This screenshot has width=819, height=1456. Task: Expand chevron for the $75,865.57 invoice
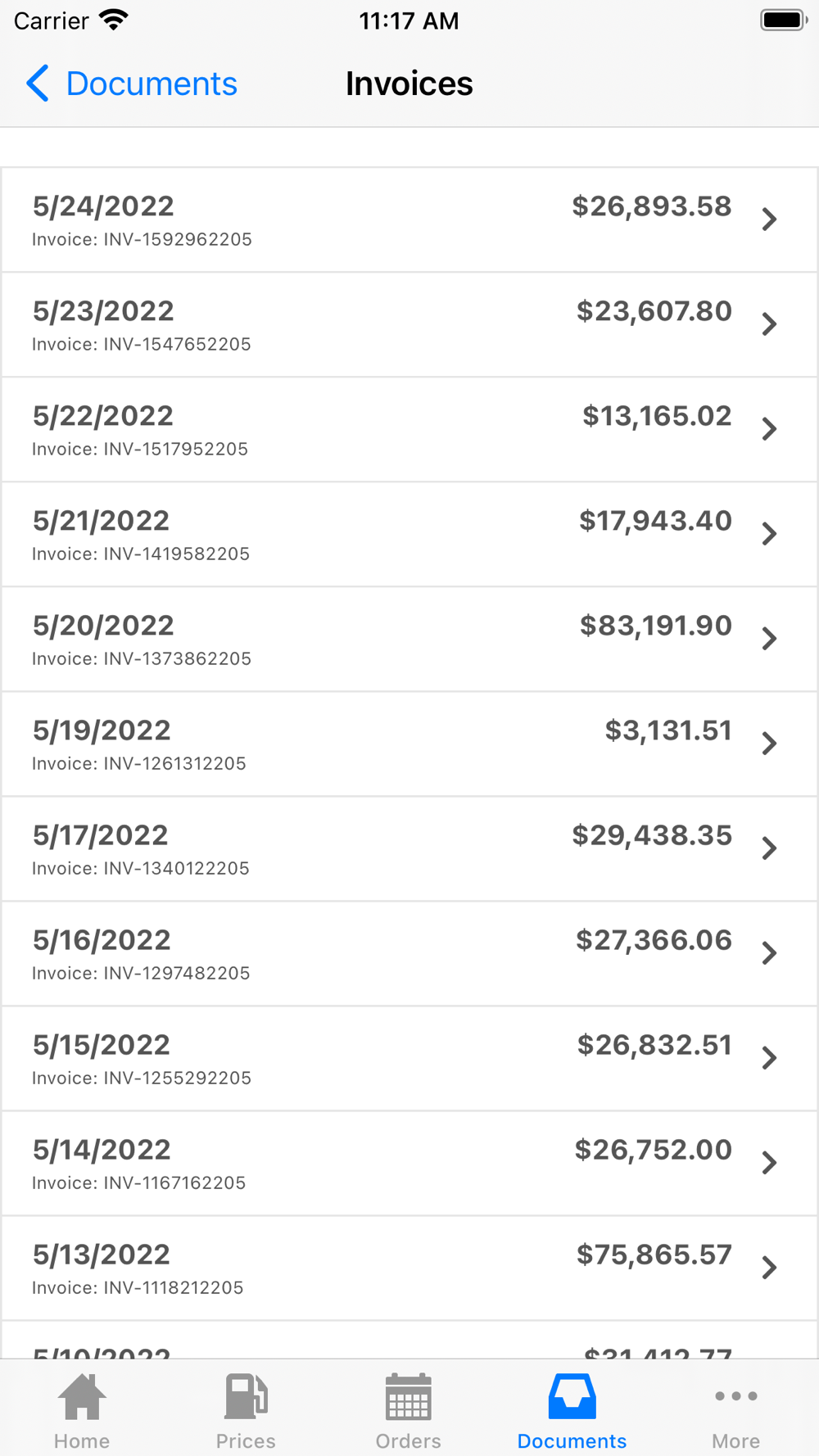(x=769, y=1268)
